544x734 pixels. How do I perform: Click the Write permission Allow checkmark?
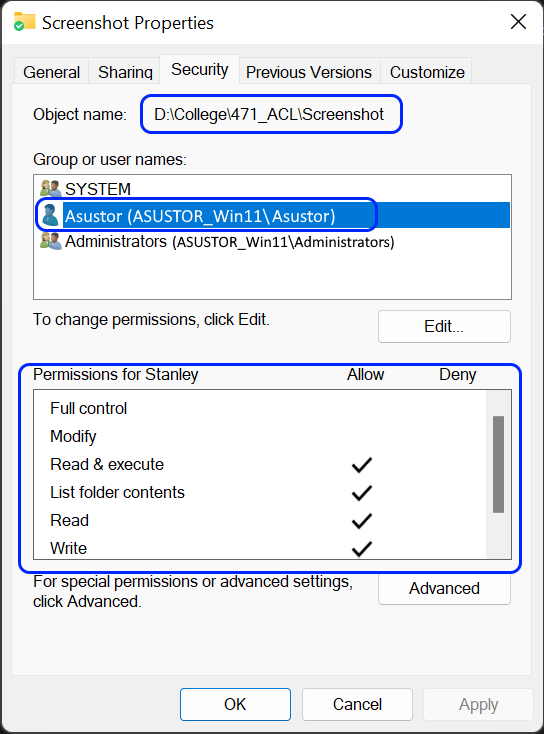coord(362,549)
